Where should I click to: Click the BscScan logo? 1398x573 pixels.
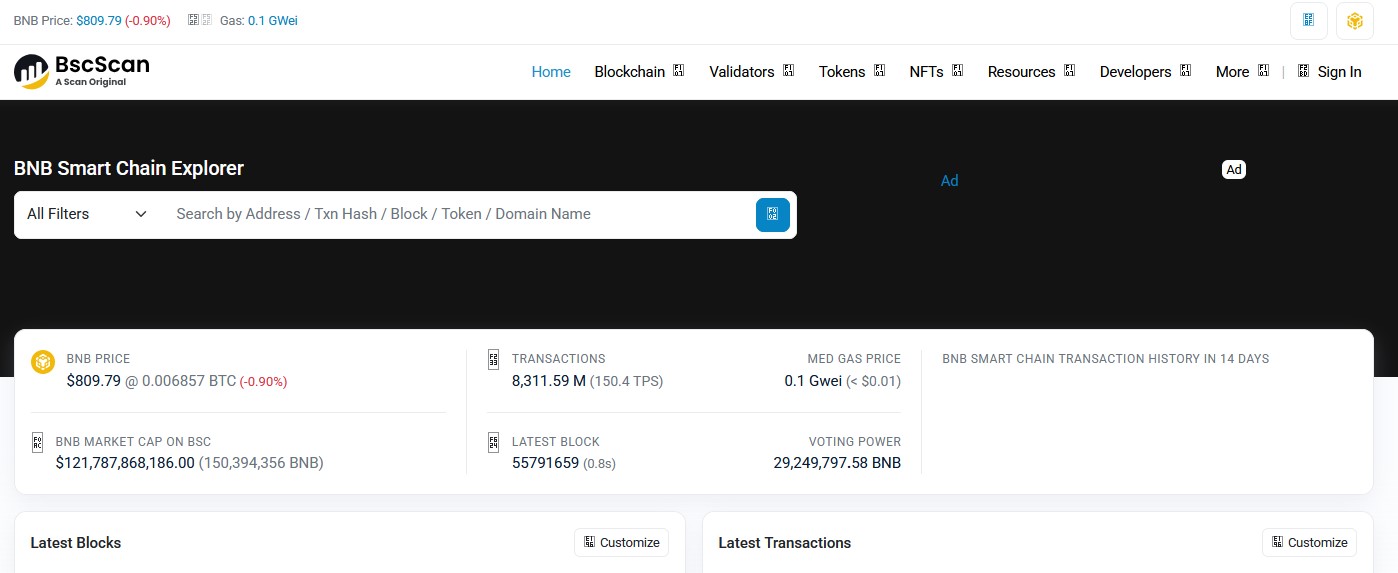[81, 71]
